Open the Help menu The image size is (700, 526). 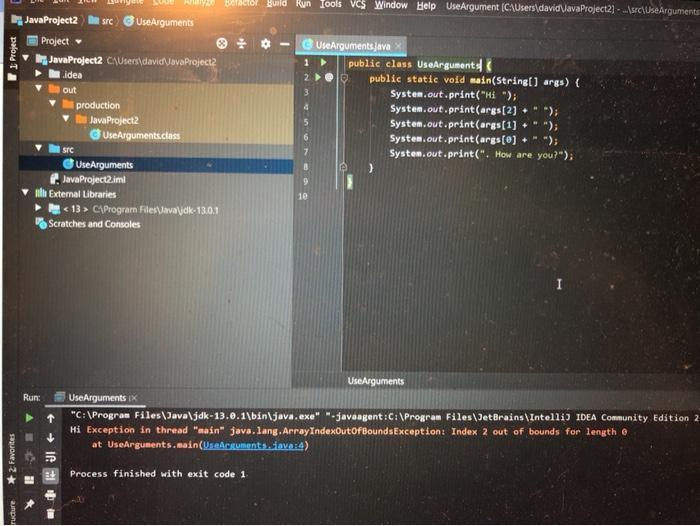426,6
